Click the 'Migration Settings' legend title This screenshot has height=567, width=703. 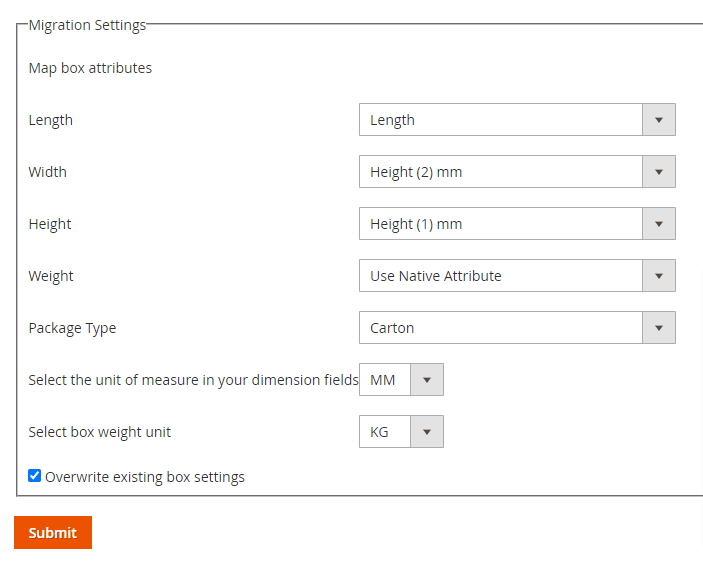click(87, 25)
